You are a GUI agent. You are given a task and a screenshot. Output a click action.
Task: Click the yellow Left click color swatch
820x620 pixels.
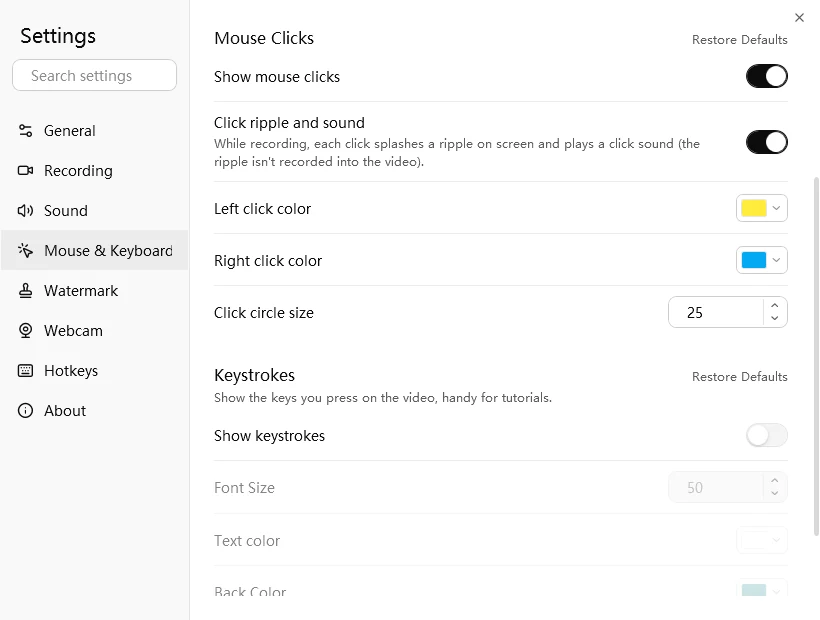point(754,208)
